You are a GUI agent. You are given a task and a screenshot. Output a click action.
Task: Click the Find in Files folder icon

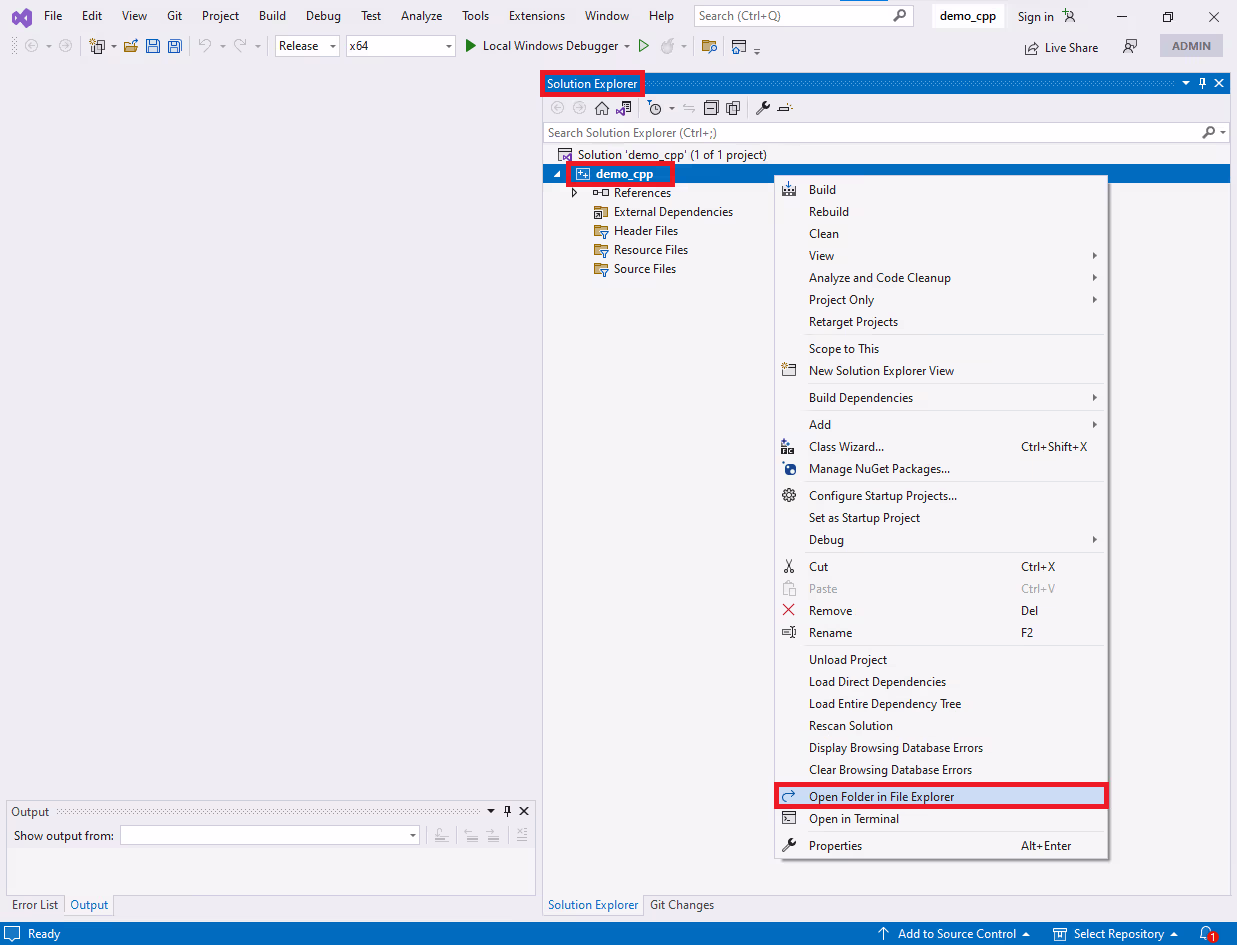click(709, 46)
